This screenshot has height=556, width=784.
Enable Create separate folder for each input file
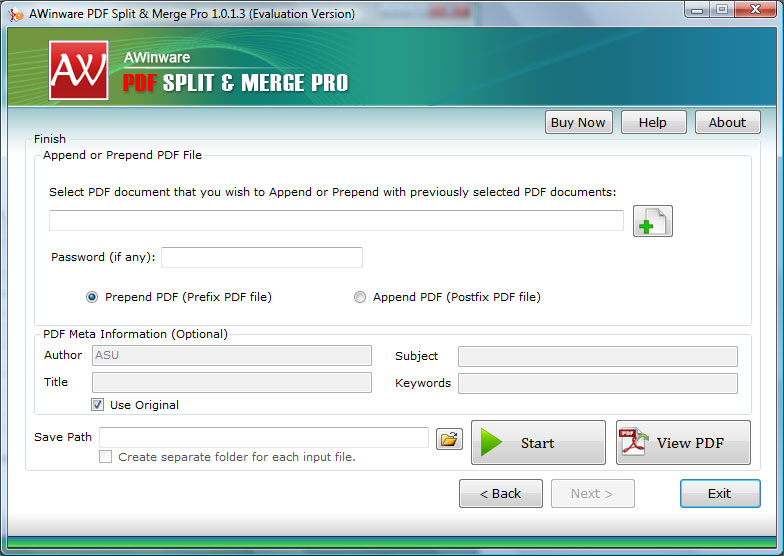click(106, 456)
